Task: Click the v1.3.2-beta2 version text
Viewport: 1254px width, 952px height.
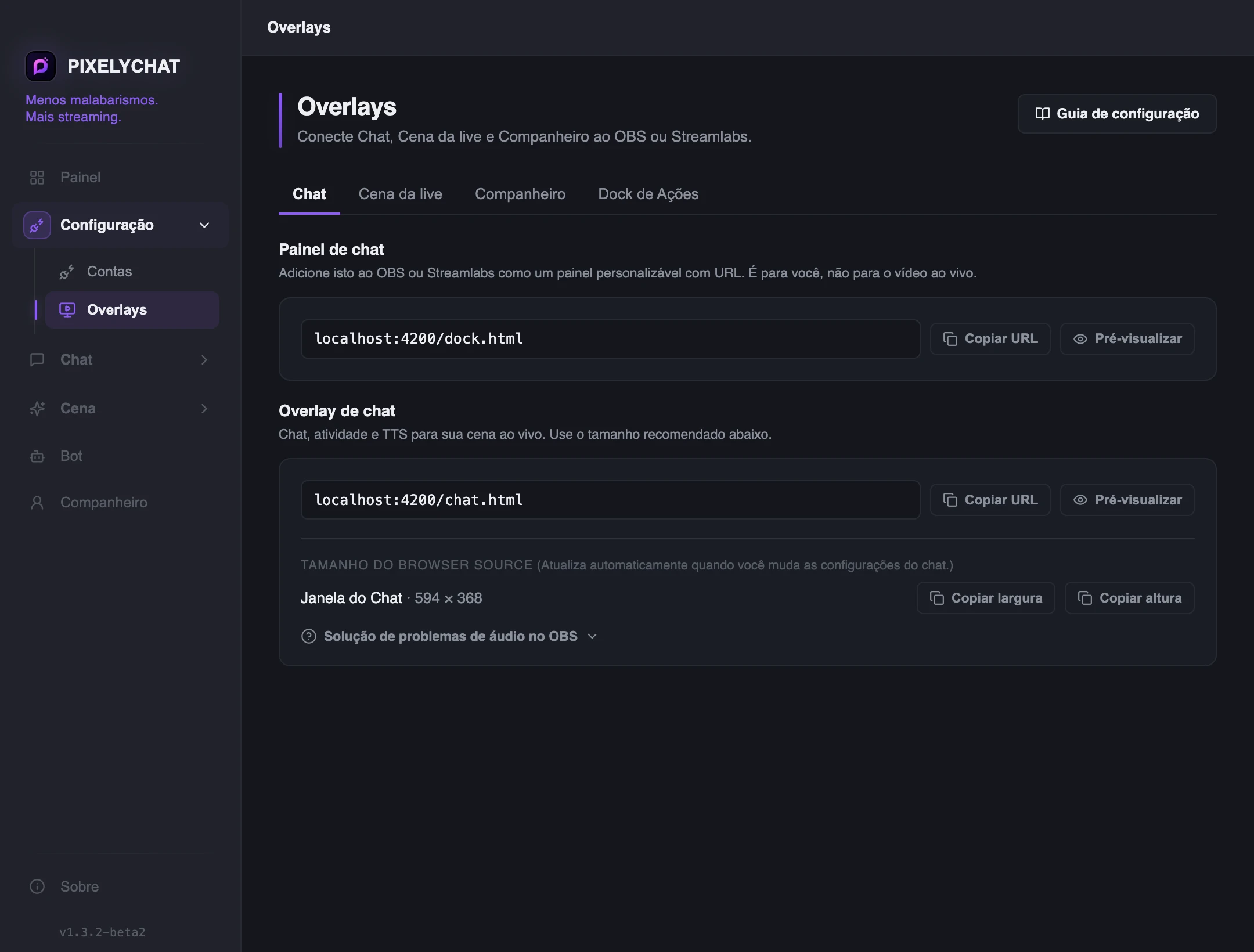Action: pyautogui.click(x=102, y=932)
